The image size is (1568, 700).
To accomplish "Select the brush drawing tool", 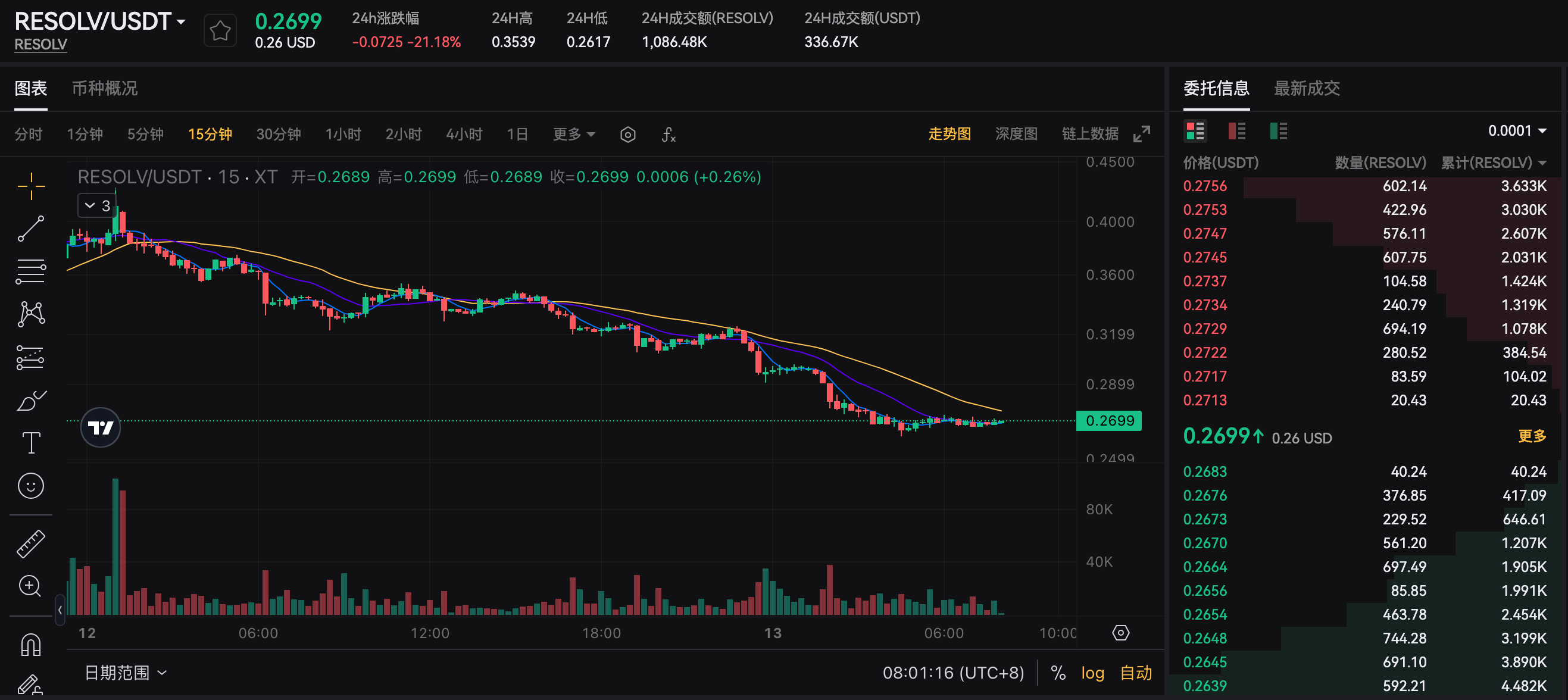I will (x=30, y=401).
